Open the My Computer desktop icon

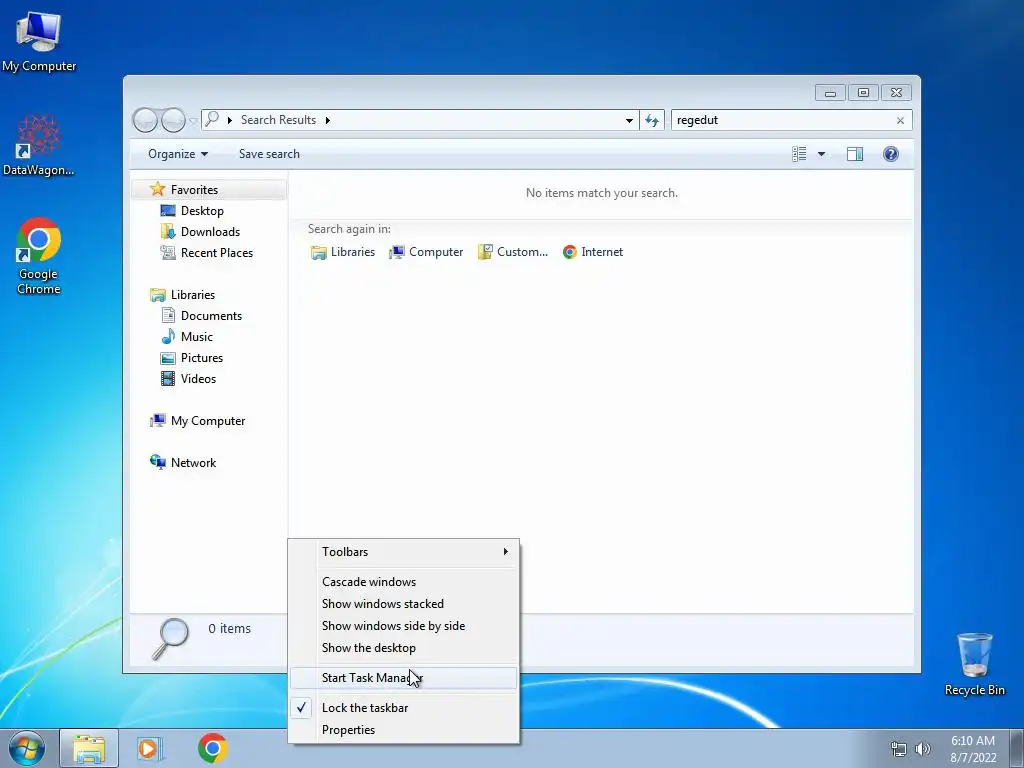[39, 41]
